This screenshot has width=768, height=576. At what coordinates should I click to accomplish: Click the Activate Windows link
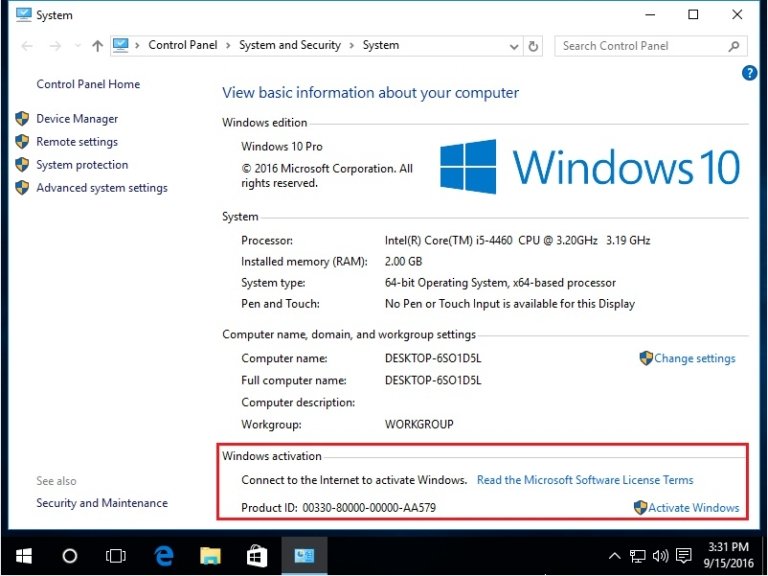[x=693, y=508]
